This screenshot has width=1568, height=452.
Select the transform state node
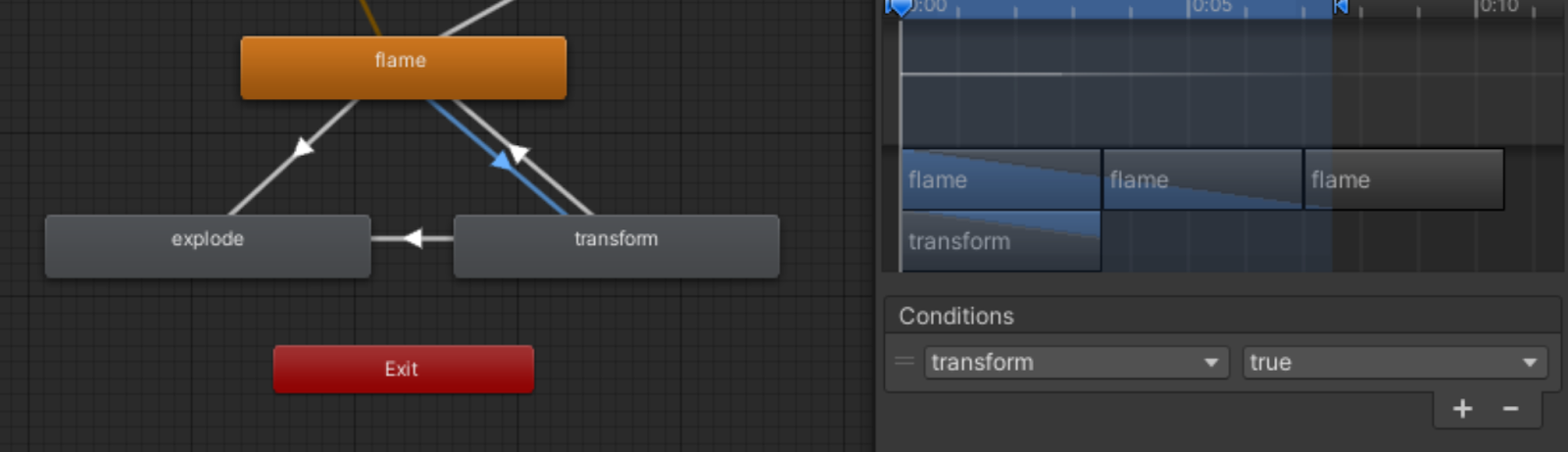coord(616,245)
